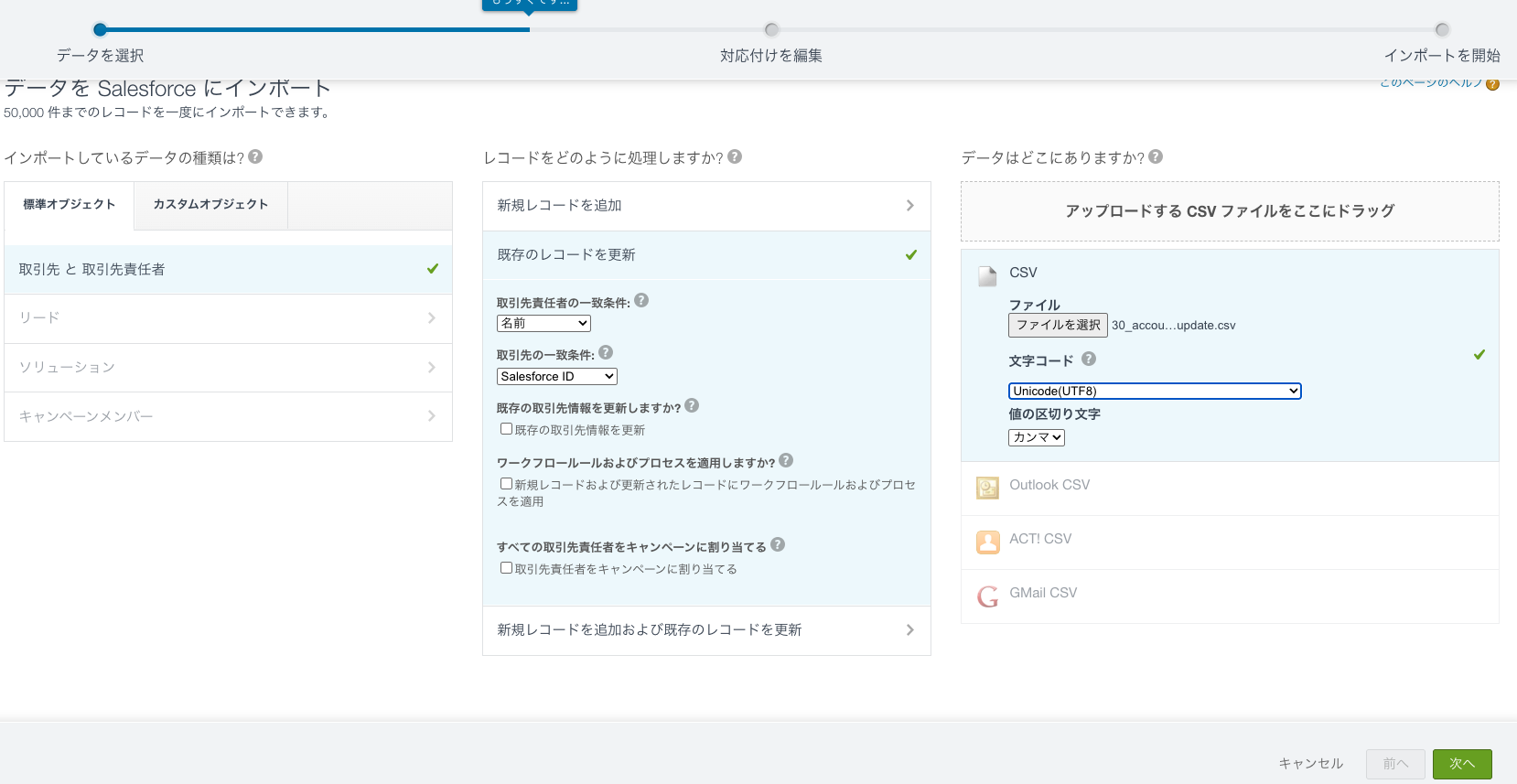Open このページのヘルプ link

[1430, 83]
